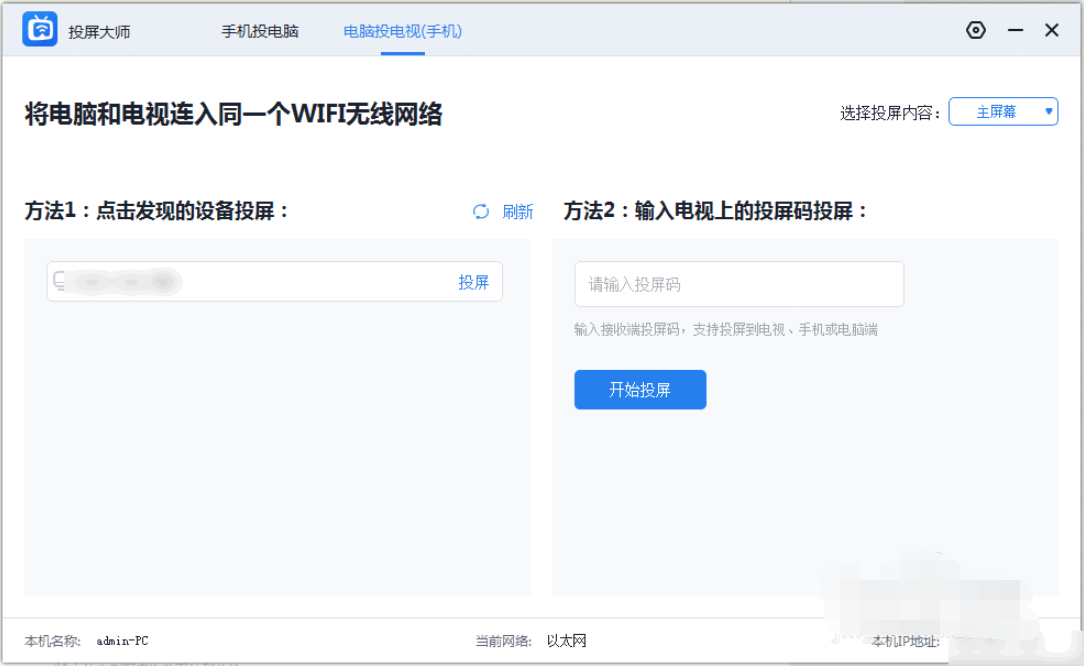Click the circular refresh icon
The image size is (1084, 666).
coord(480,212)
